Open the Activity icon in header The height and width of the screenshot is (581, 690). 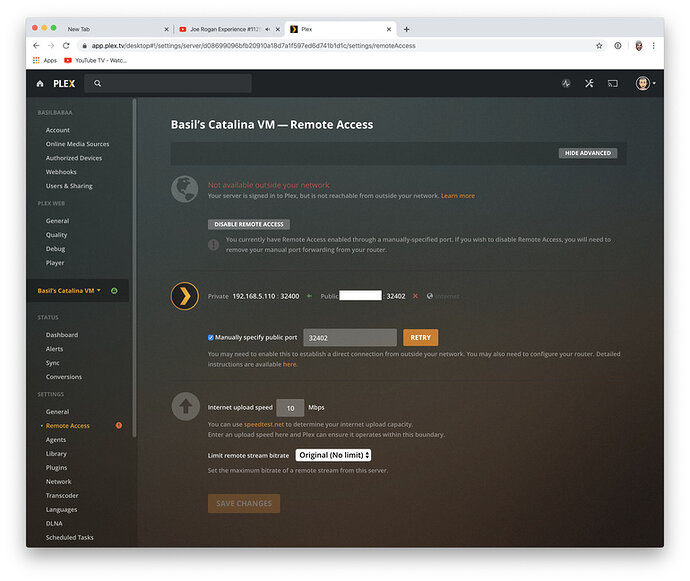tap(566, 83)
